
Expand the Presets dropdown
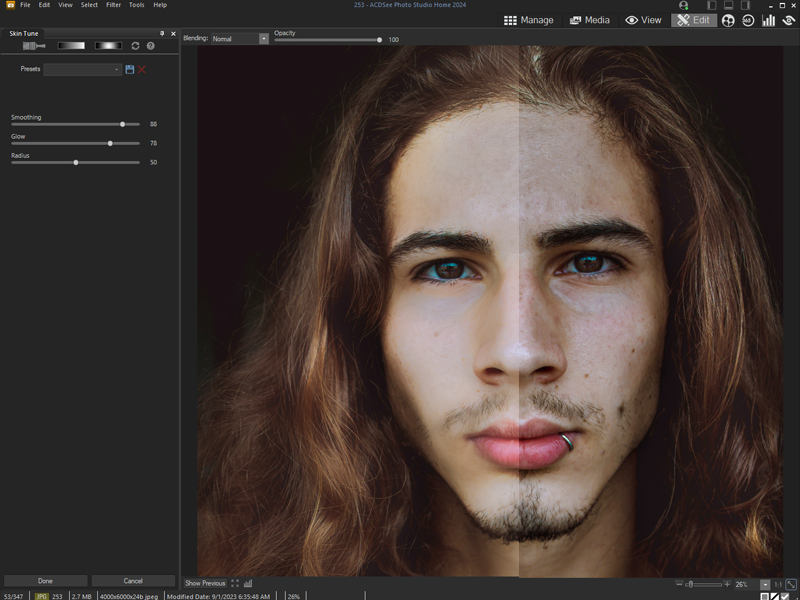point(117,70)
